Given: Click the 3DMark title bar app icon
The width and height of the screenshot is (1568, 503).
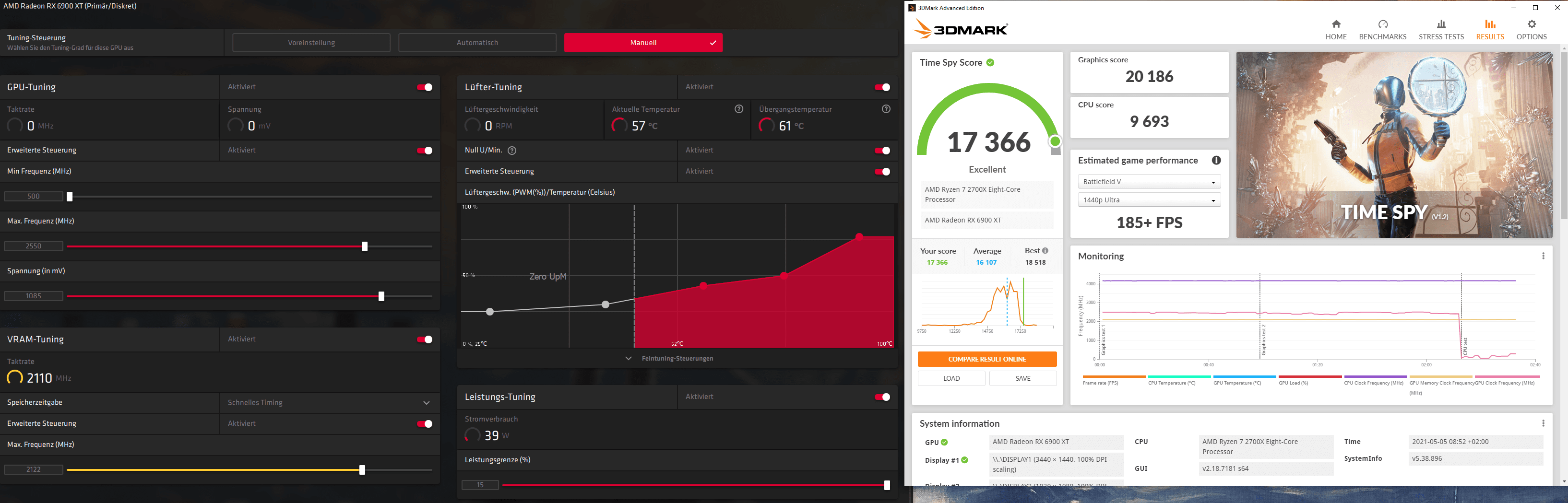Looking at the screenshot, I should click(912, 8).
